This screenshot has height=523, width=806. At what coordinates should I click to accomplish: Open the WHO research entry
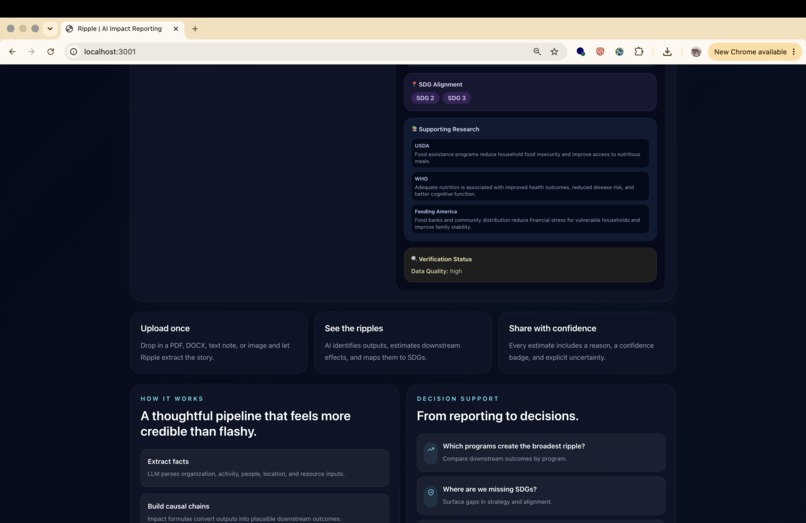[530, 186]
